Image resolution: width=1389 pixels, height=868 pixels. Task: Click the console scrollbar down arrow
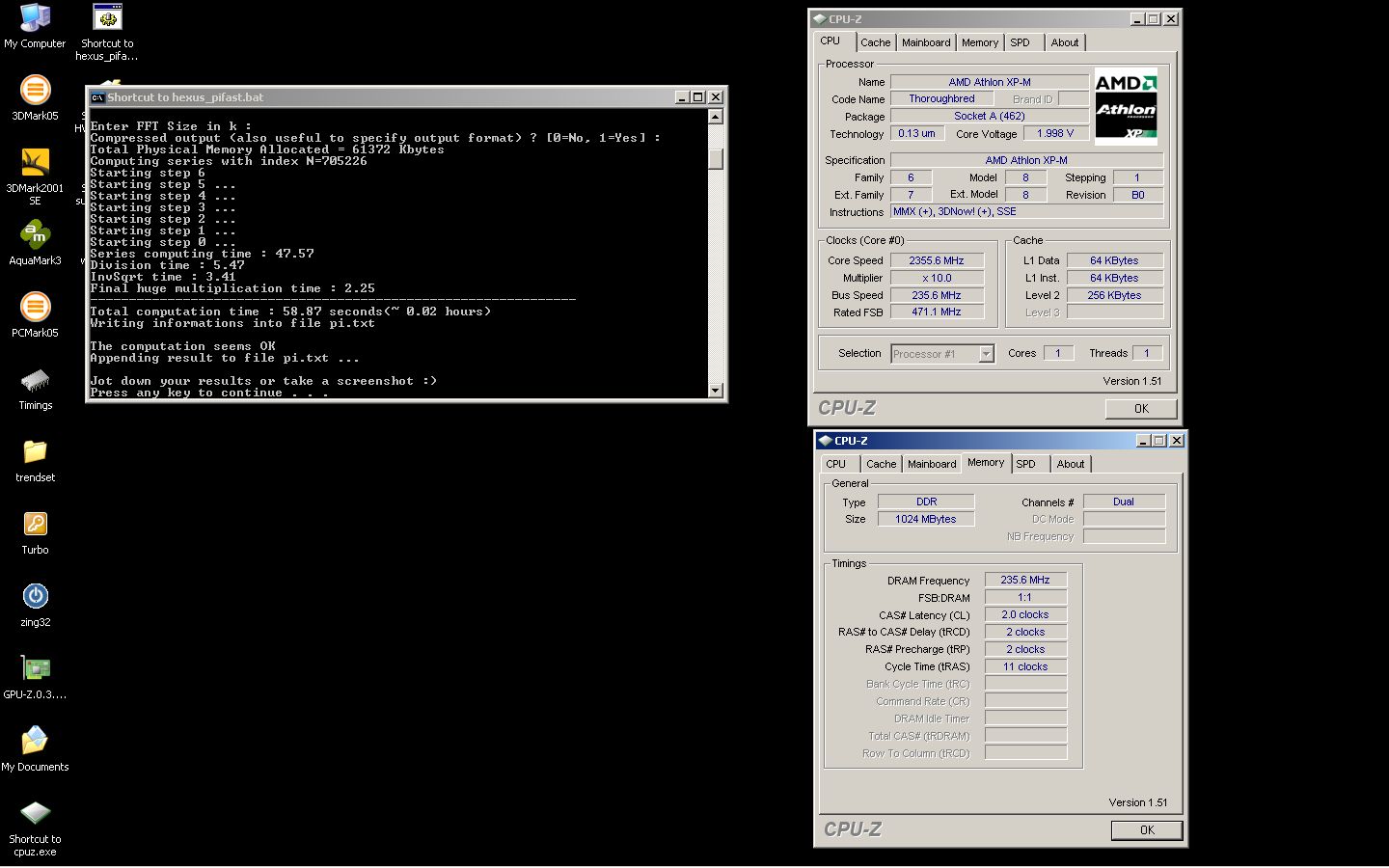pyautogui.click(x=716, y=391)
